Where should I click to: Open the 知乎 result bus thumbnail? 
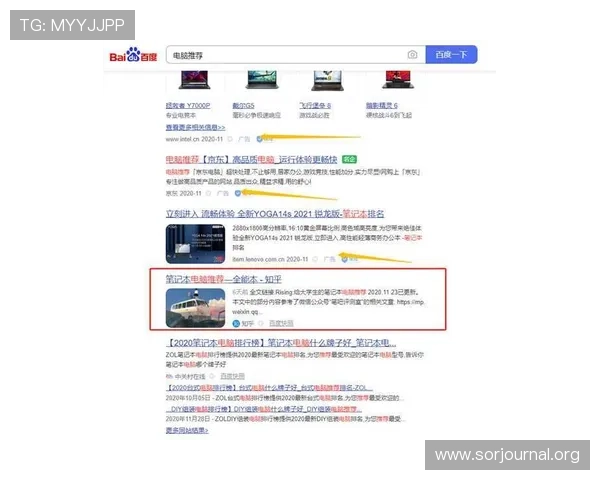[196, 308]
